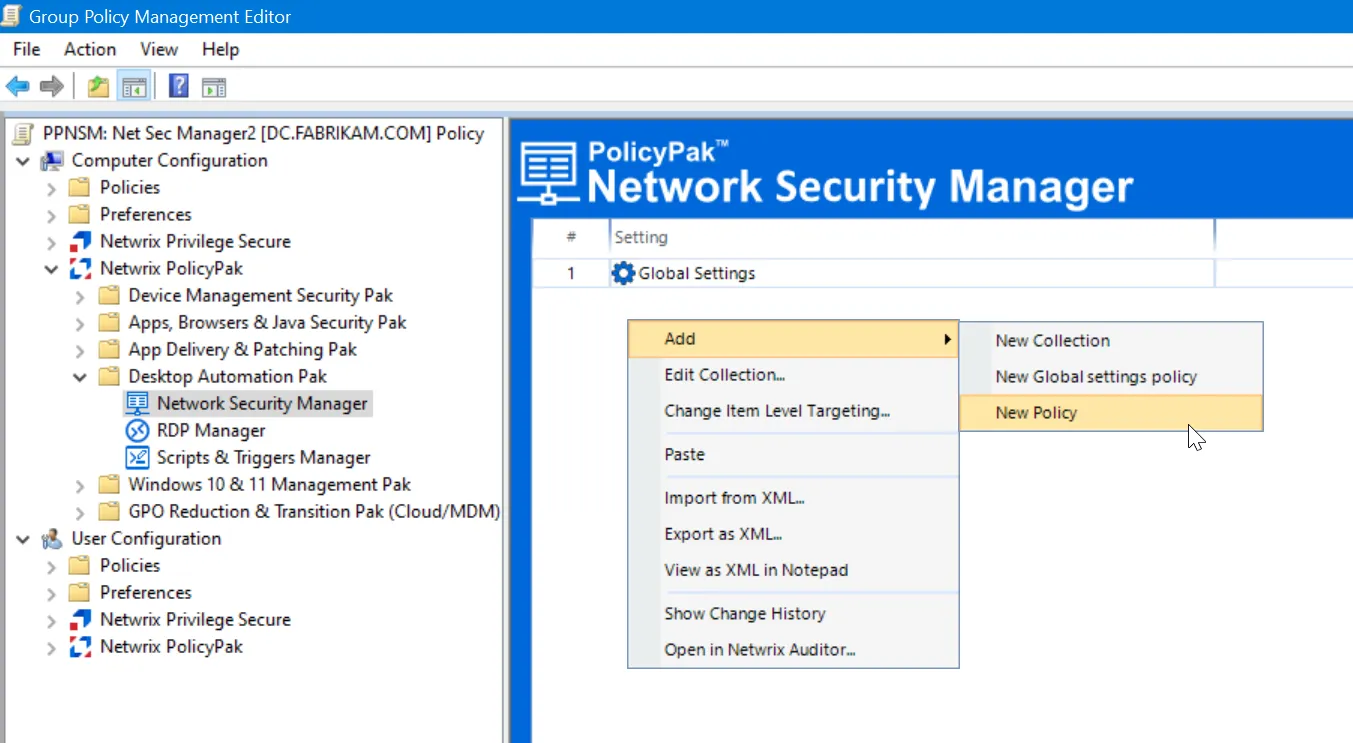1353x743 pixels.
Task: Expand the Device Management Security Pak node
Action: point(80,296)
